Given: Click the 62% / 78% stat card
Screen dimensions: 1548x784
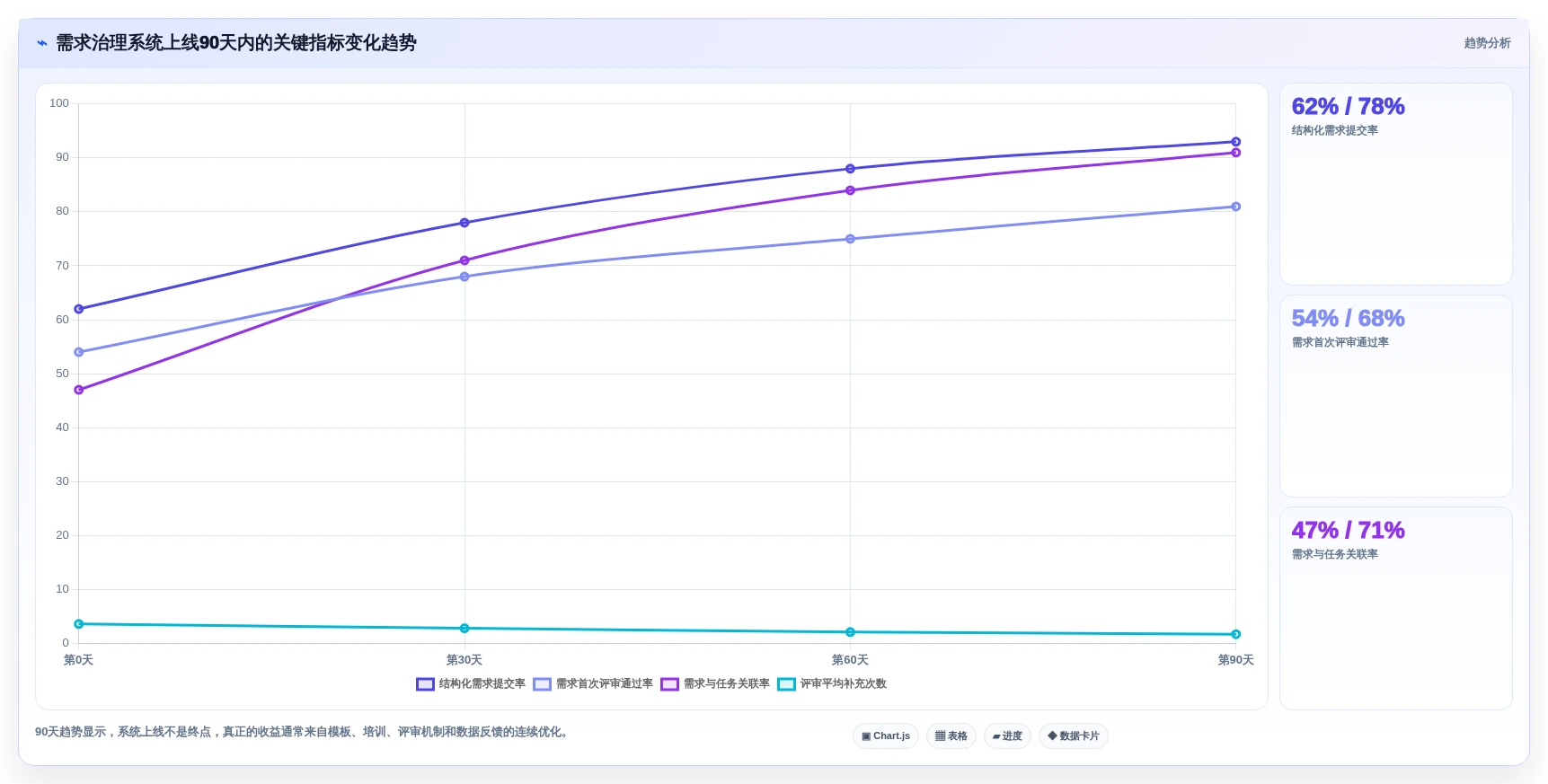Looking at the screenshot, I should (x=1395, y=184).
